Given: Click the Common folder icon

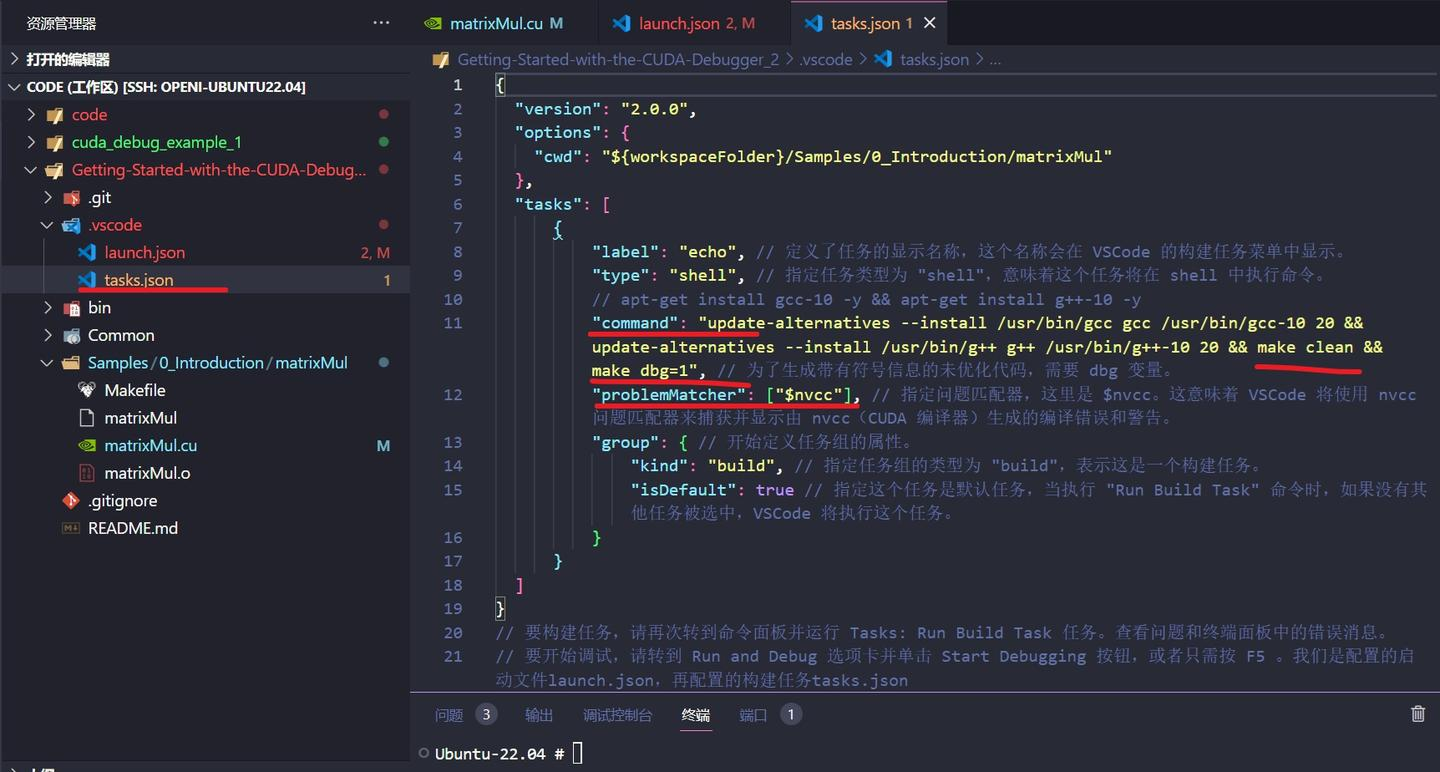Looking at the screenshot, I should (71, 335).
